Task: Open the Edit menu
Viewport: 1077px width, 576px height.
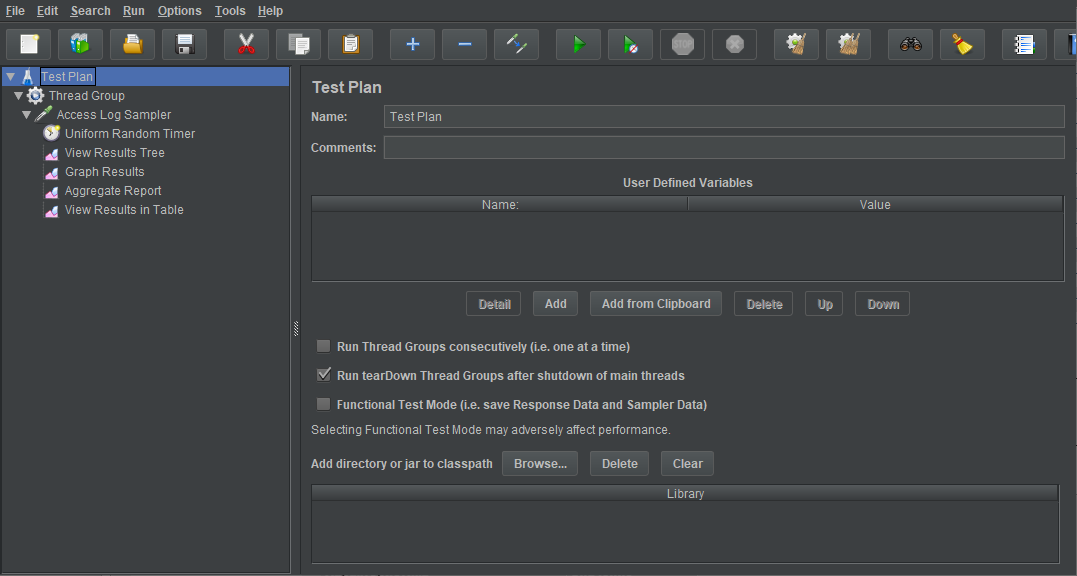Action: 47,11
